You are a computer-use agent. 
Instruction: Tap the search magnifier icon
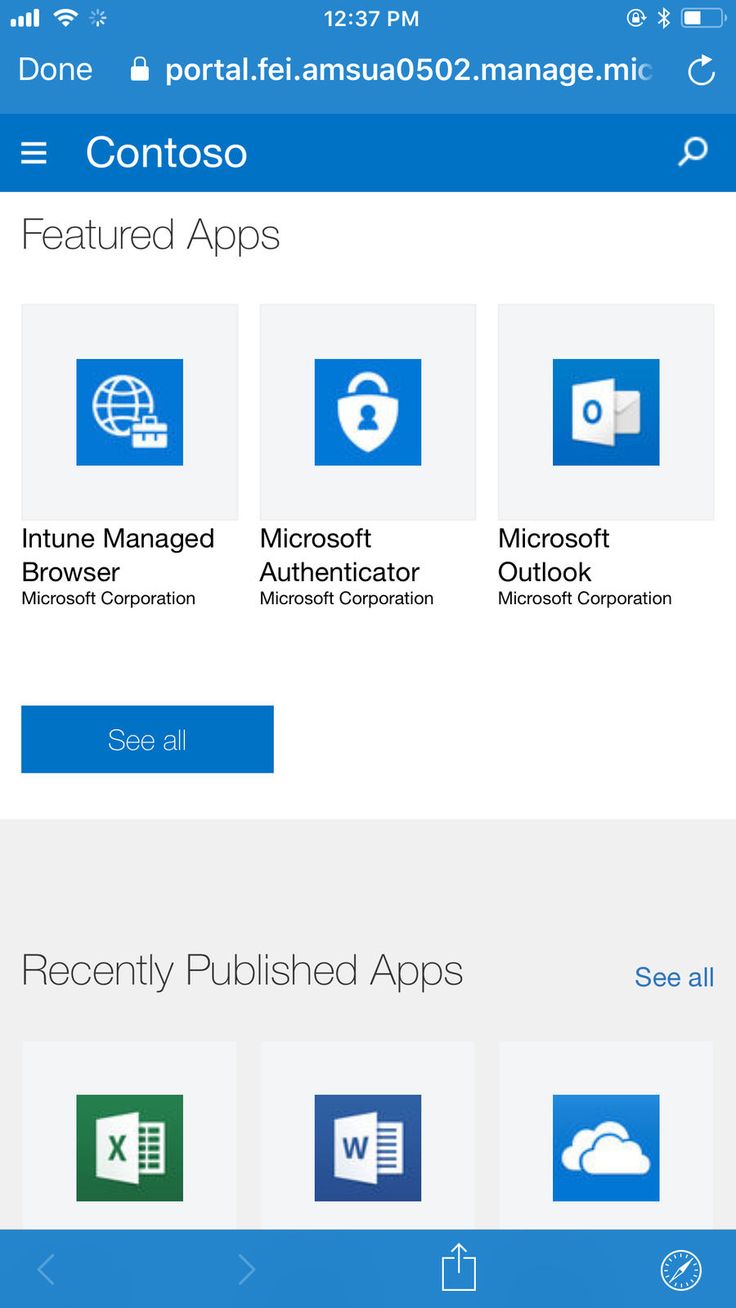pos(693,152)
